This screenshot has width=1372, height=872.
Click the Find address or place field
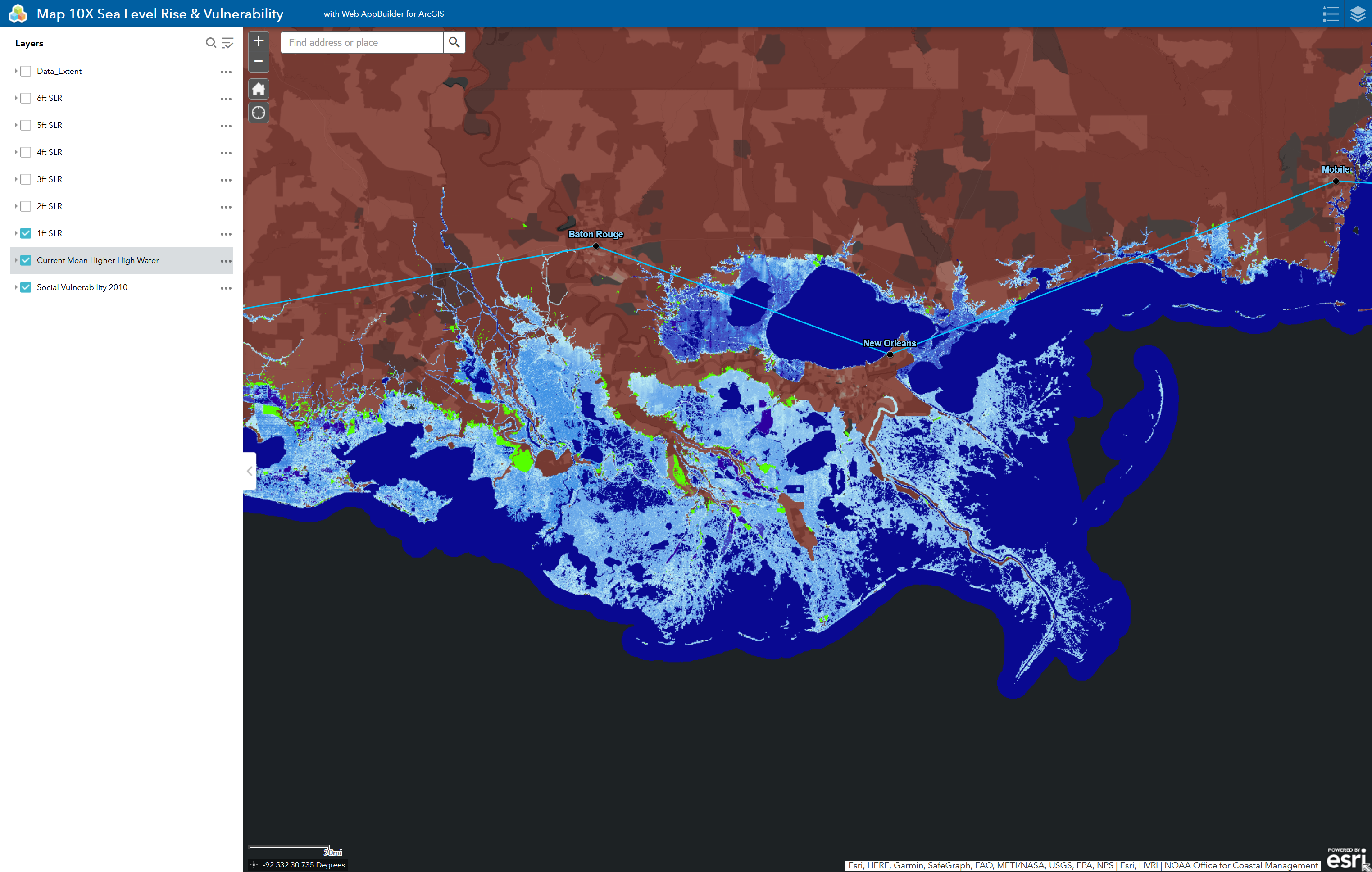362,42
